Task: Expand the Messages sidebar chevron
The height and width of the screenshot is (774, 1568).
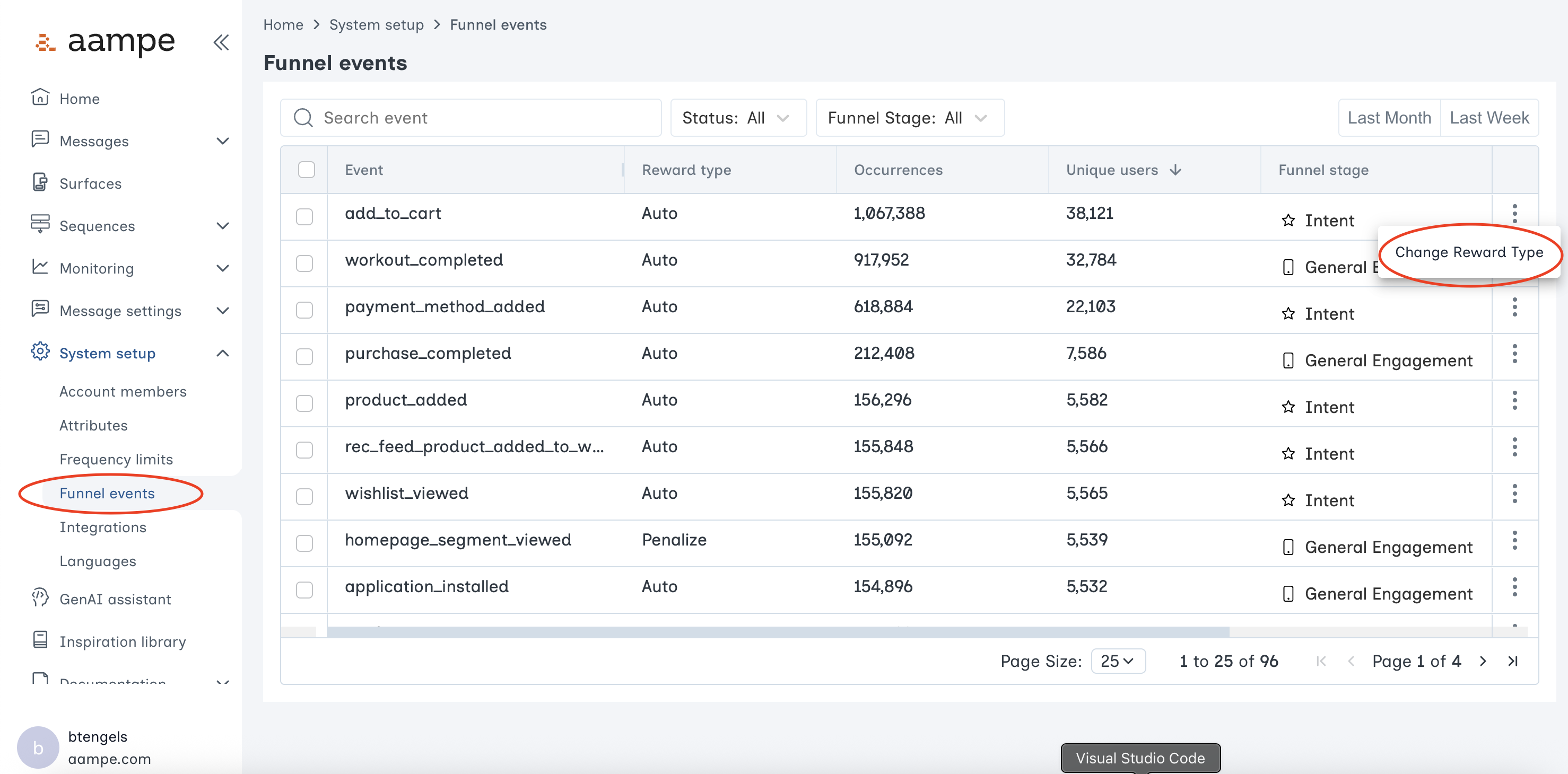Action: (223, 141)
